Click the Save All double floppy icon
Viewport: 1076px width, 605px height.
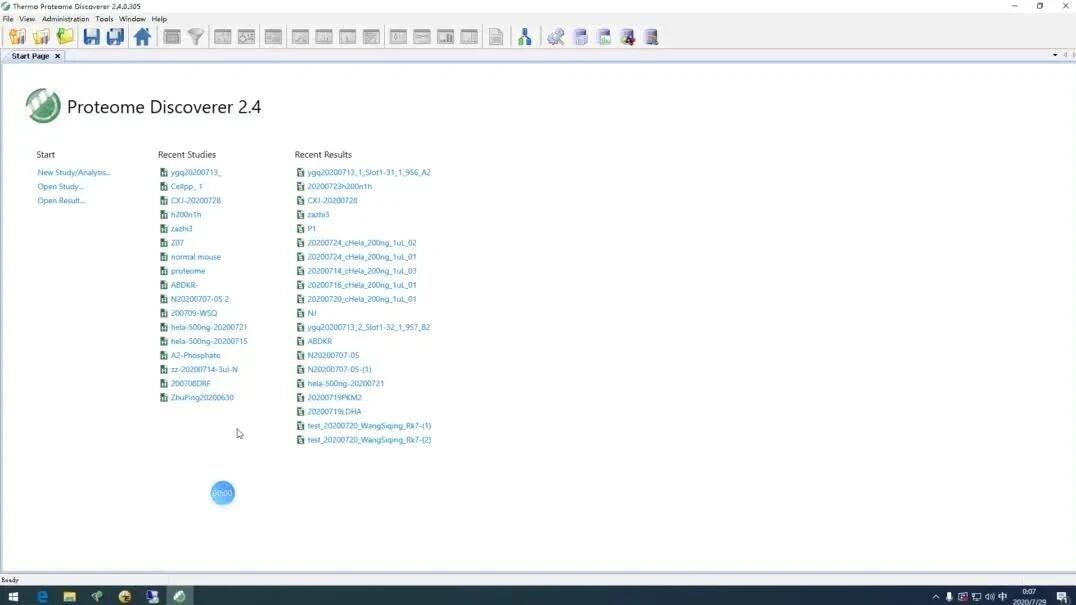115,37
